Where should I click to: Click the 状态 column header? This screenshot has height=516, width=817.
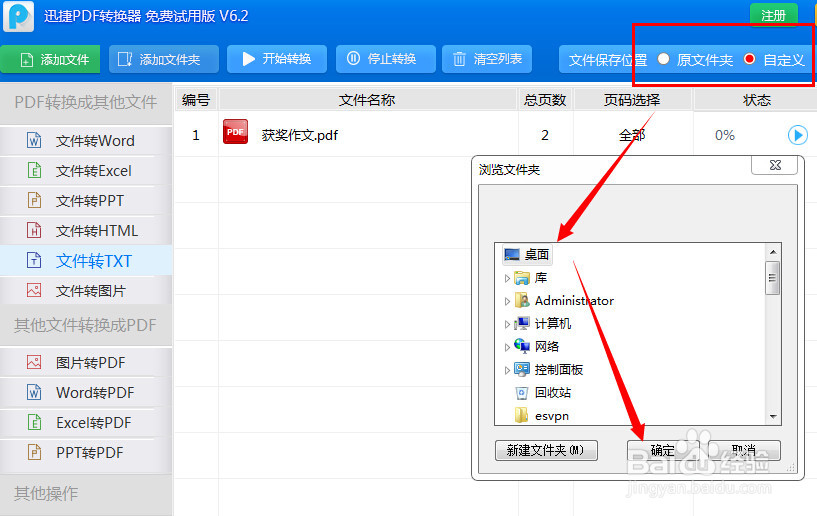coord(757,100)
